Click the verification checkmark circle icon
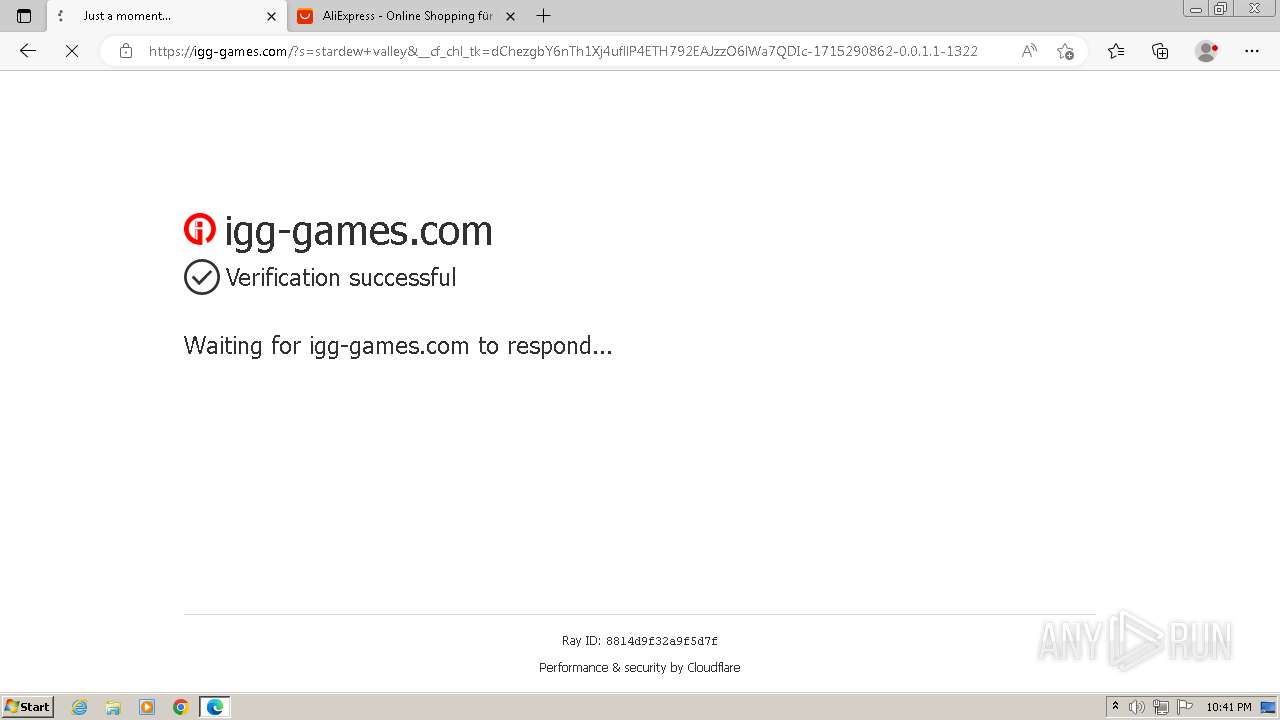This screenshot has width=1280, height=720. pos(201,277)
